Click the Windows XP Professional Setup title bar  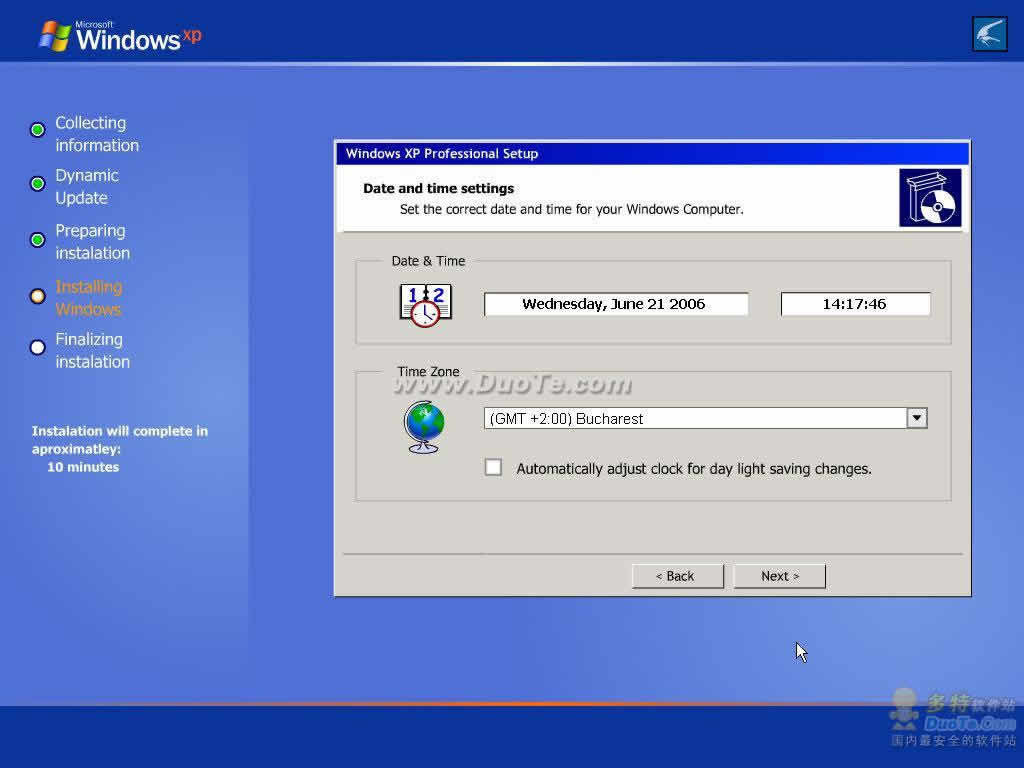(x=652, y=153)
